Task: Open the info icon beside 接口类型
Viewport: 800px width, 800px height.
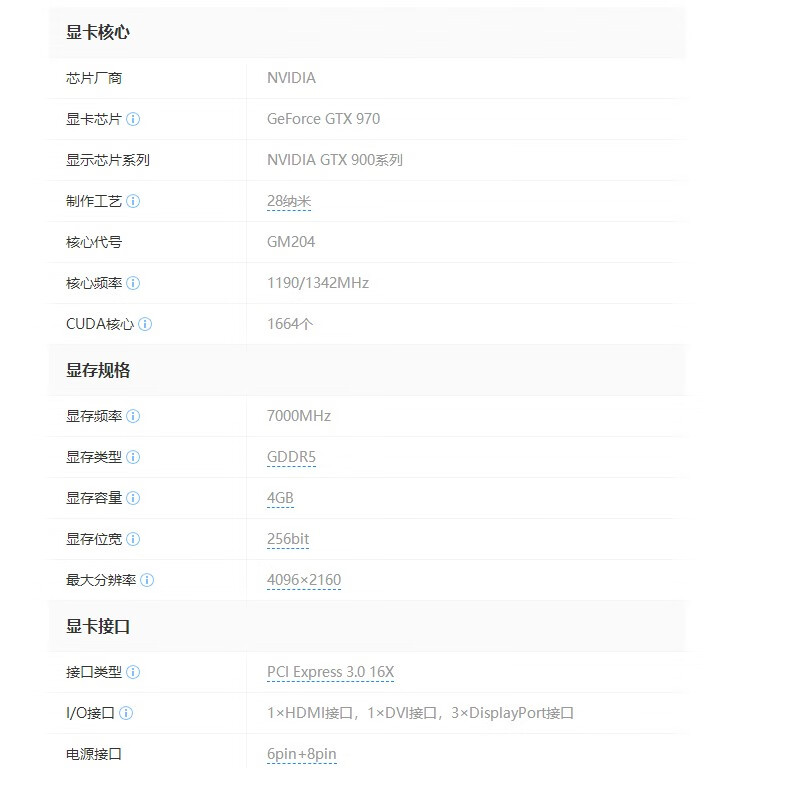Action: (x=133, y=672)
